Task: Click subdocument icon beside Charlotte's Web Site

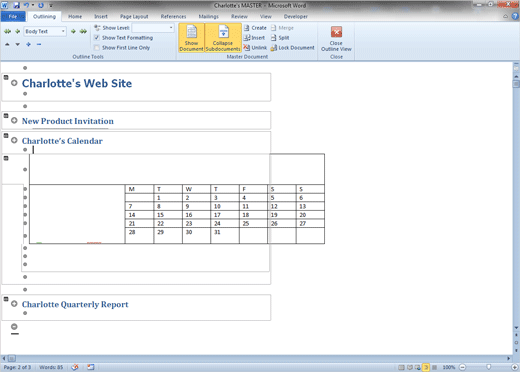Action: [x=6, y=77]
